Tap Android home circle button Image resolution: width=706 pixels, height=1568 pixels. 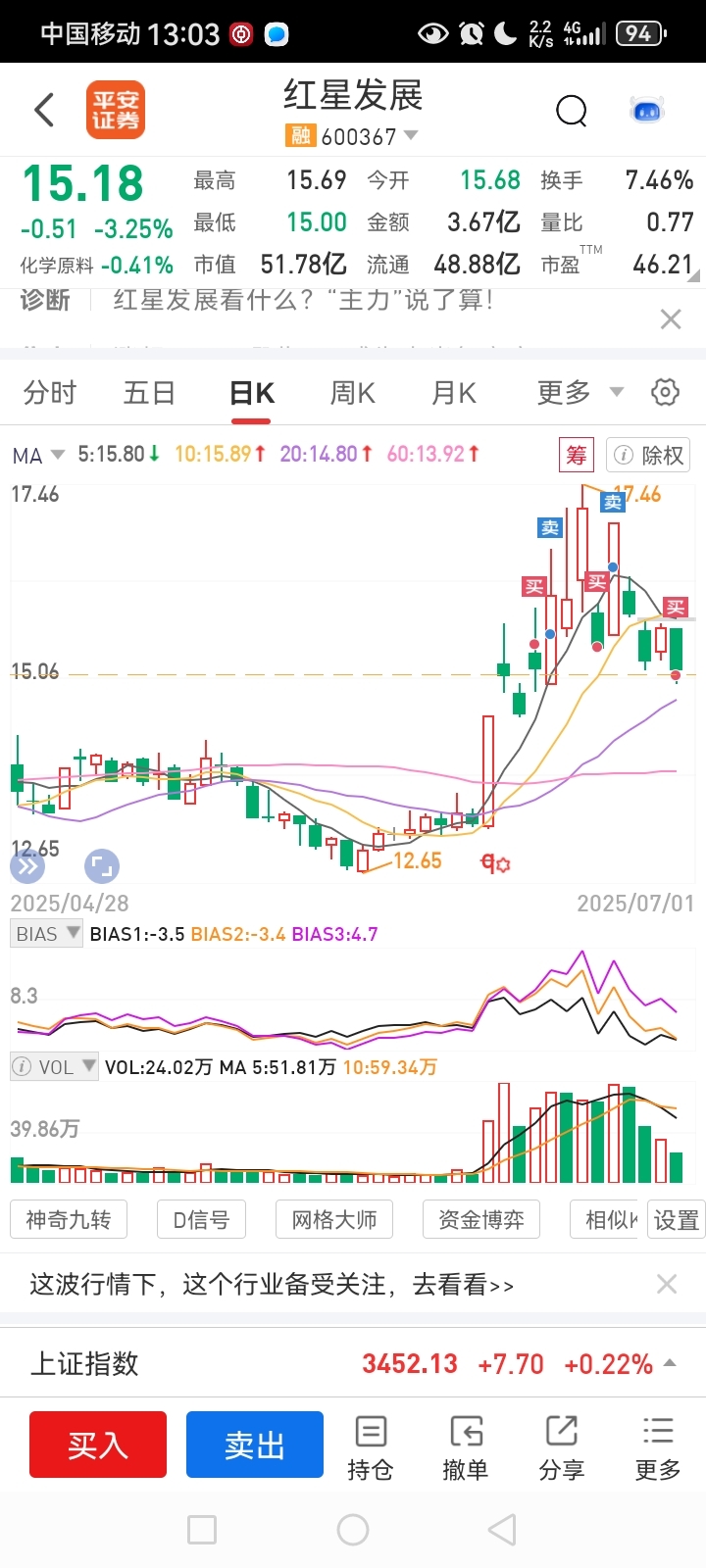click(x=353, y=1530)
